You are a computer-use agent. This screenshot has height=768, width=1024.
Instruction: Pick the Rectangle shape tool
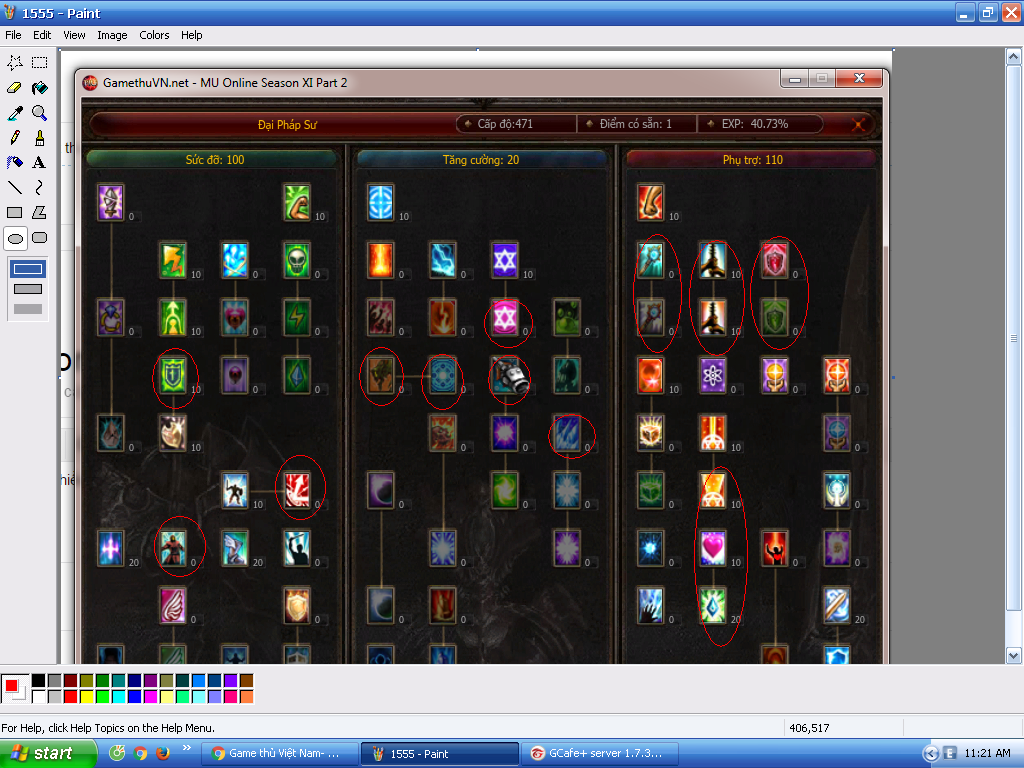click(15, 212)
